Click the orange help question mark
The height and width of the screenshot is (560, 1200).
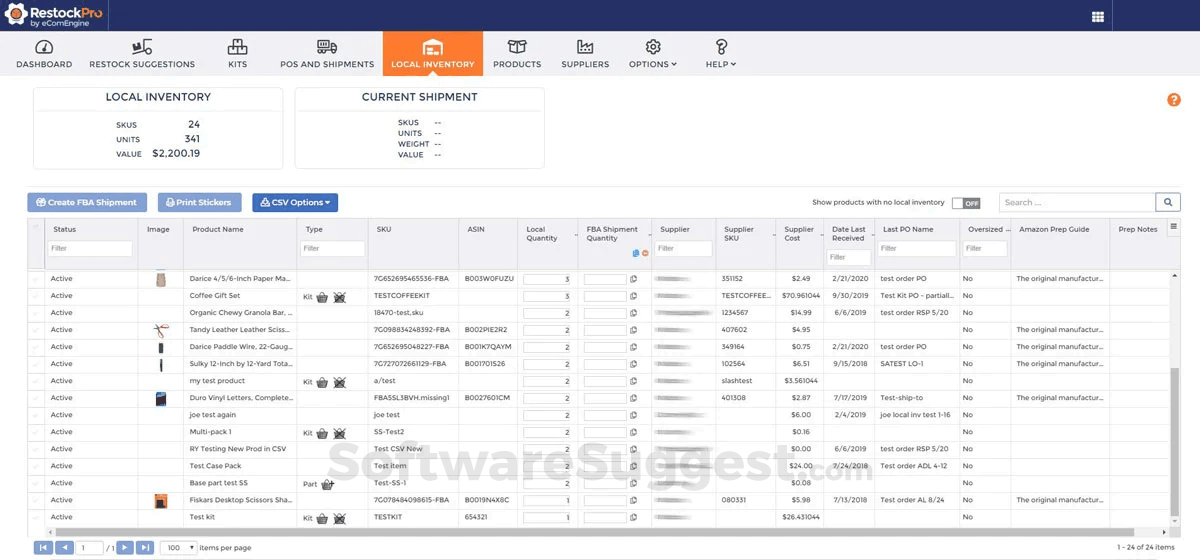point(1174,100)
